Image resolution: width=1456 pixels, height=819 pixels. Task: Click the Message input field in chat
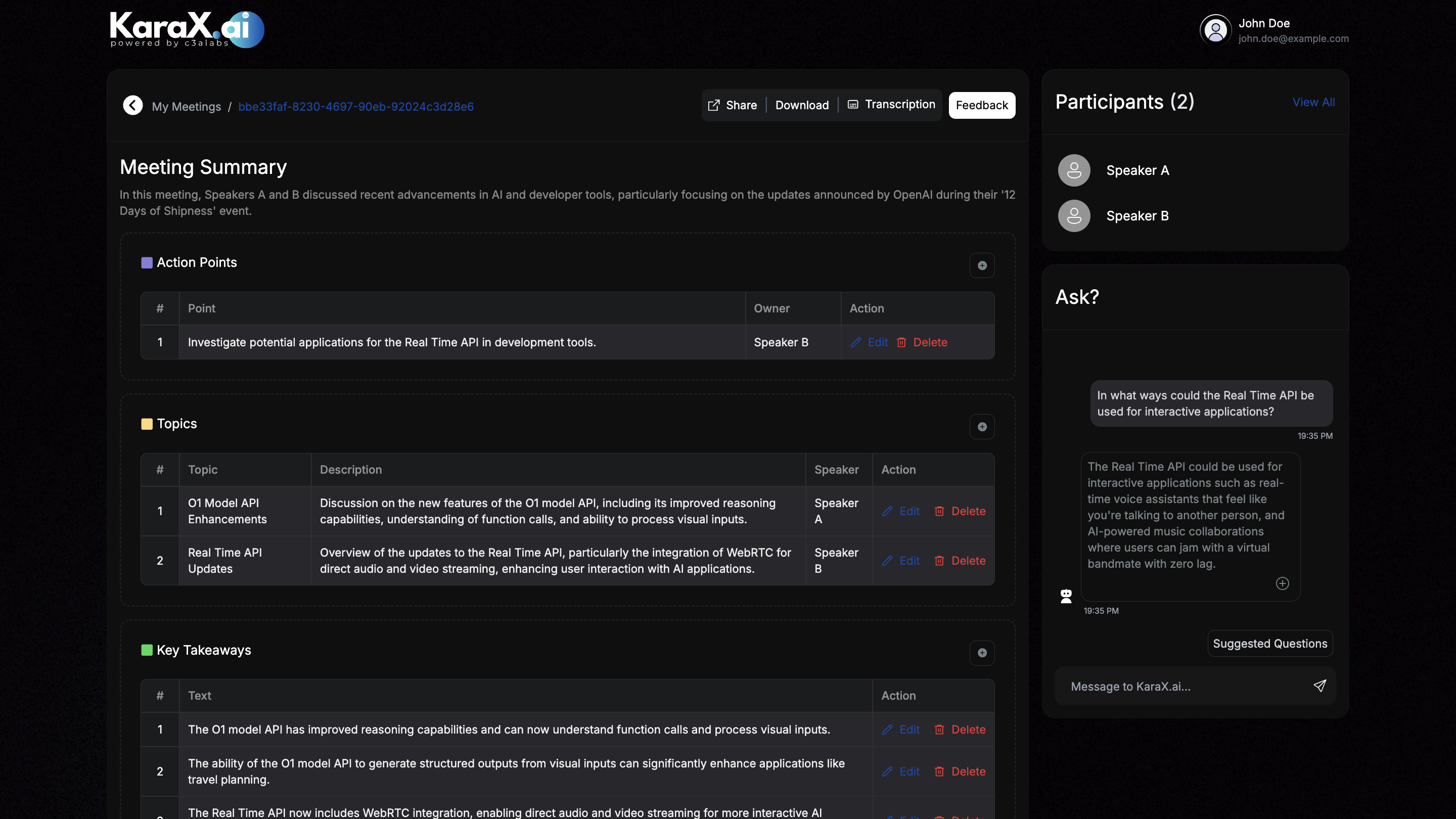1185,686
